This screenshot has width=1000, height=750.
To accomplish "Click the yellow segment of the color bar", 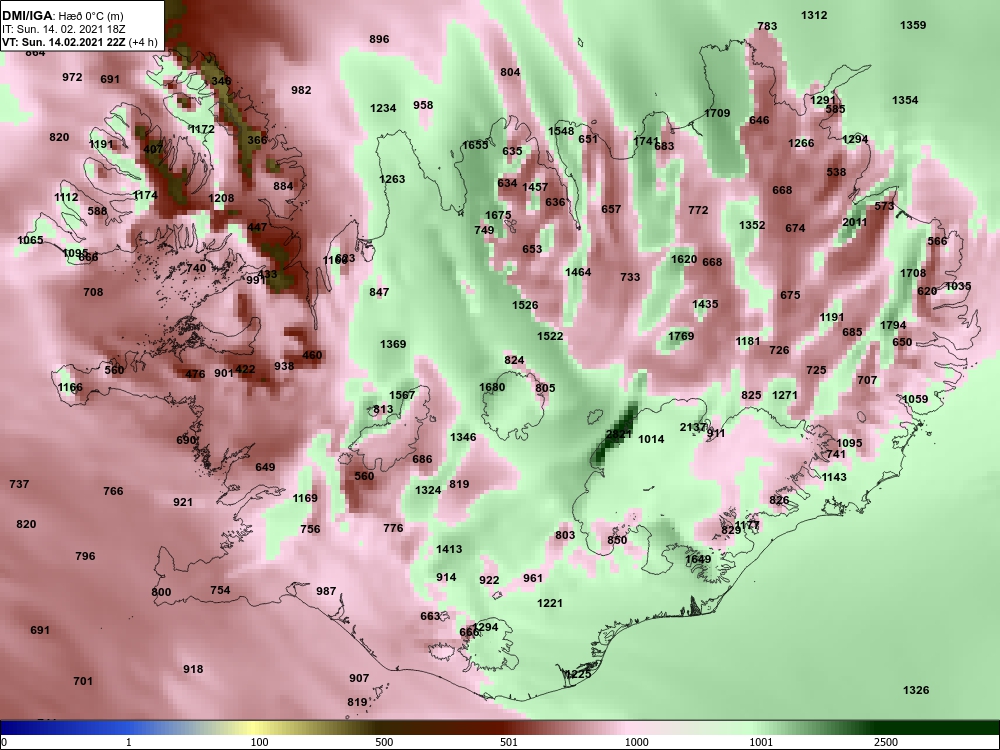I will coord(252,728).
